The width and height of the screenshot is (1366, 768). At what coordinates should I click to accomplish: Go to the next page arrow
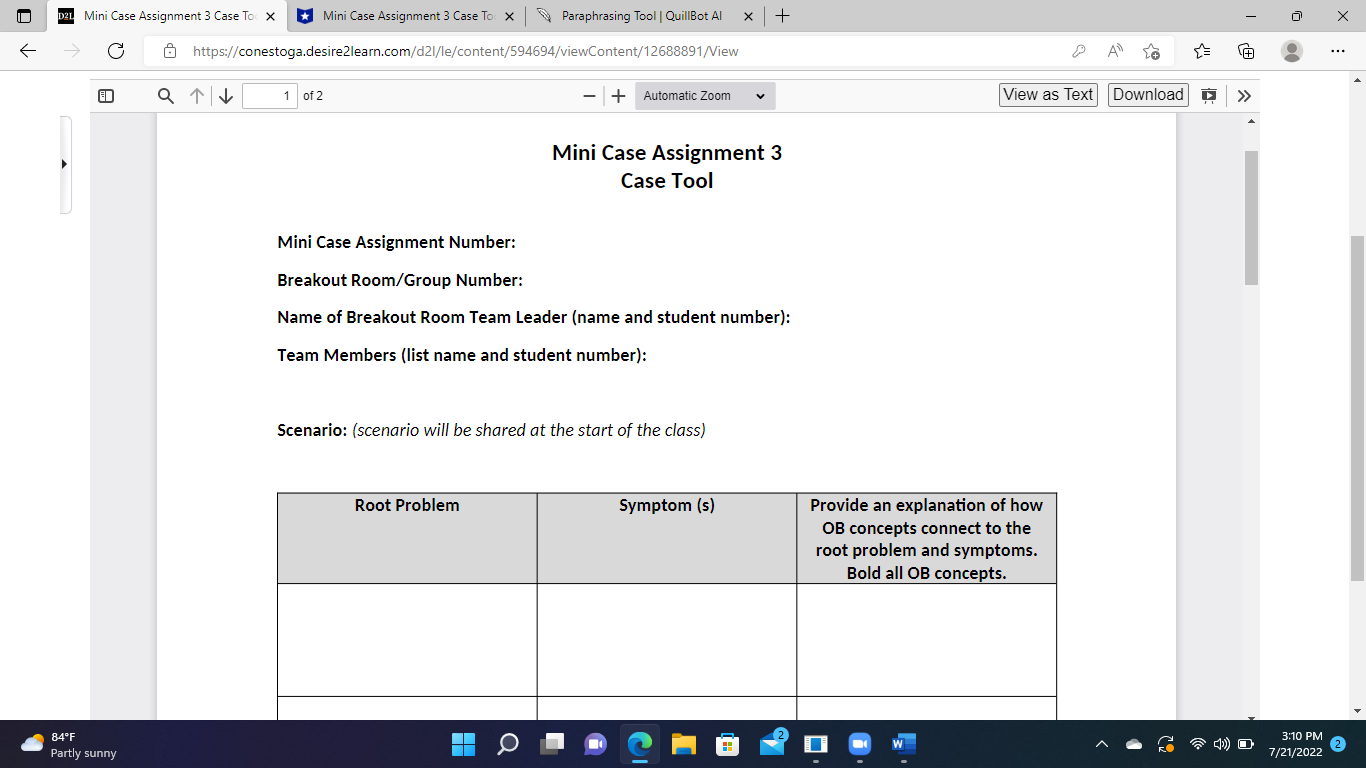[x=226, y=95]
